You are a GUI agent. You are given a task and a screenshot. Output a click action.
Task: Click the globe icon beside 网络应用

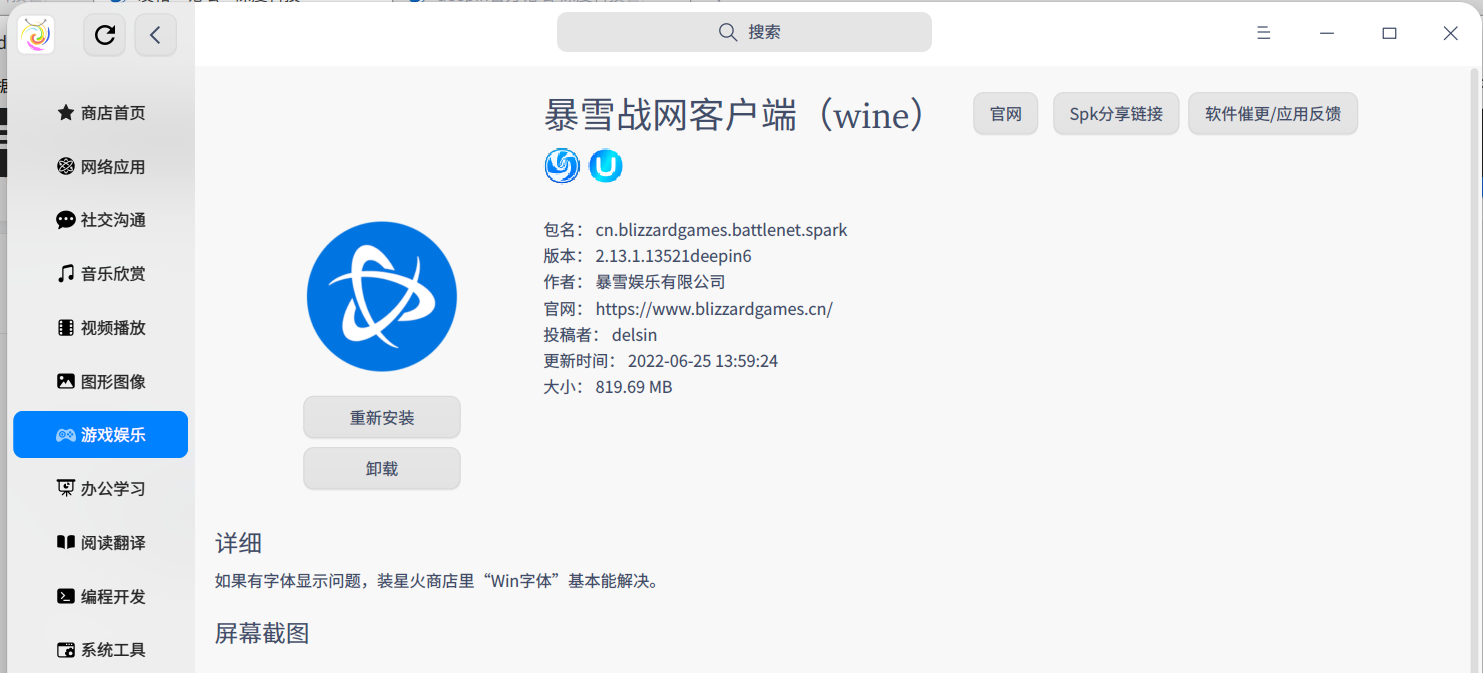click(66, 166)
